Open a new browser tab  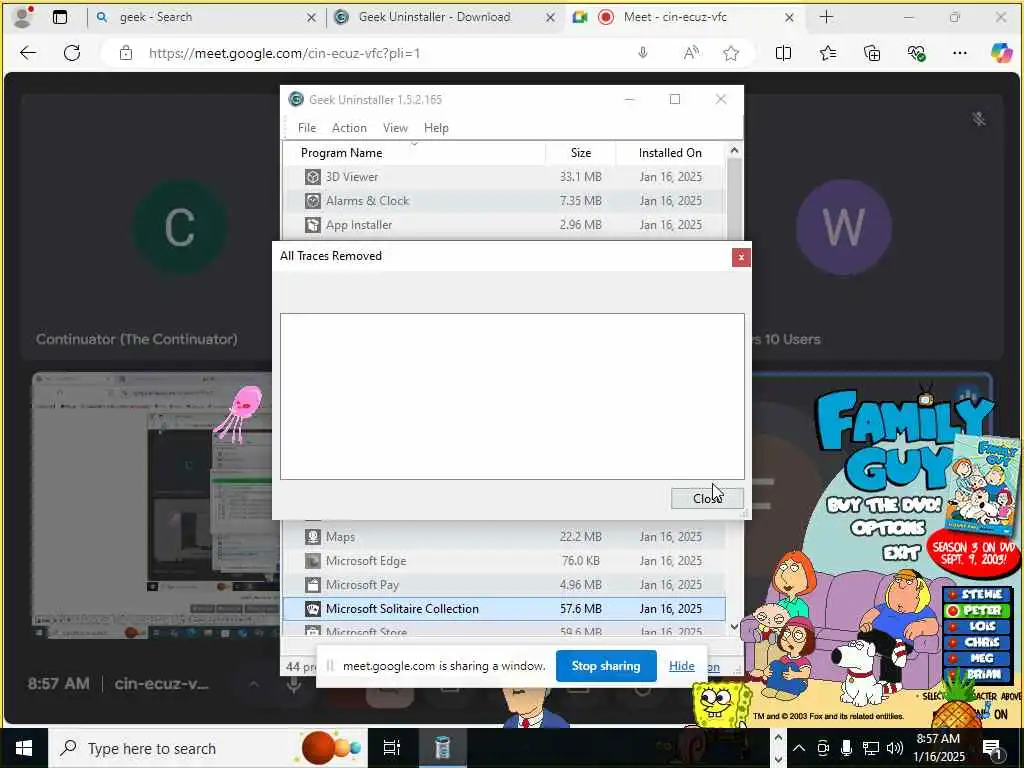click(826, 17)
